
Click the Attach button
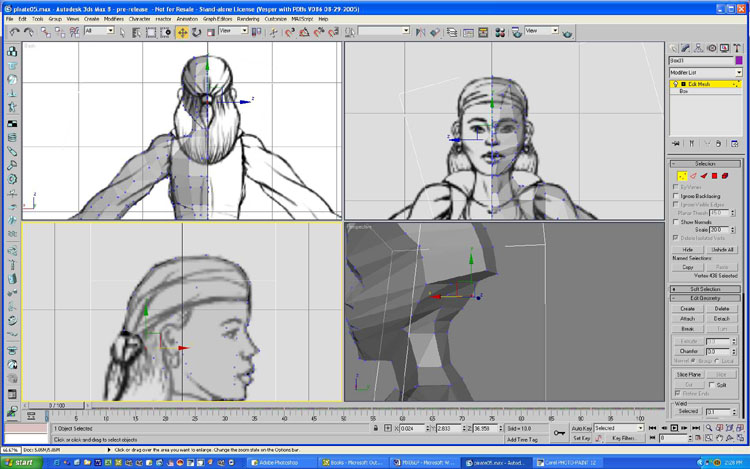pos(687,318)
